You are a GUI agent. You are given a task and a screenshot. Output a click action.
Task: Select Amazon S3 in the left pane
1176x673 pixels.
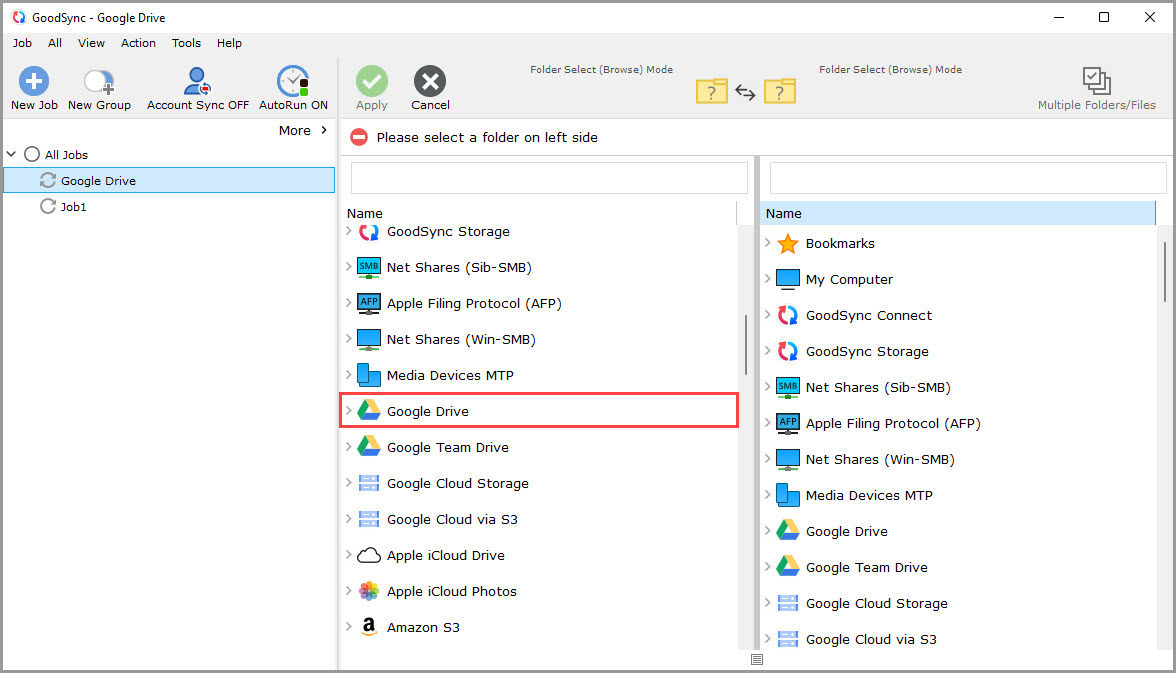click(x=423, y=627)
